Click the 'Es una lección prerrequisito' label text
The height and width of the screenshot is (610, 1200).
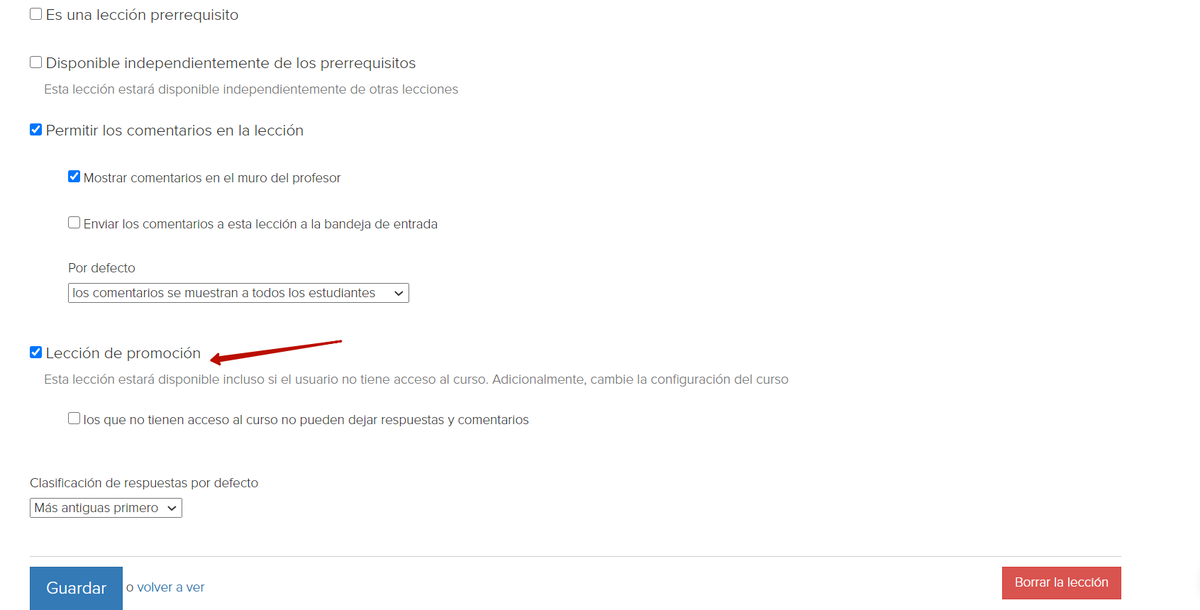(x=142, y=15)
